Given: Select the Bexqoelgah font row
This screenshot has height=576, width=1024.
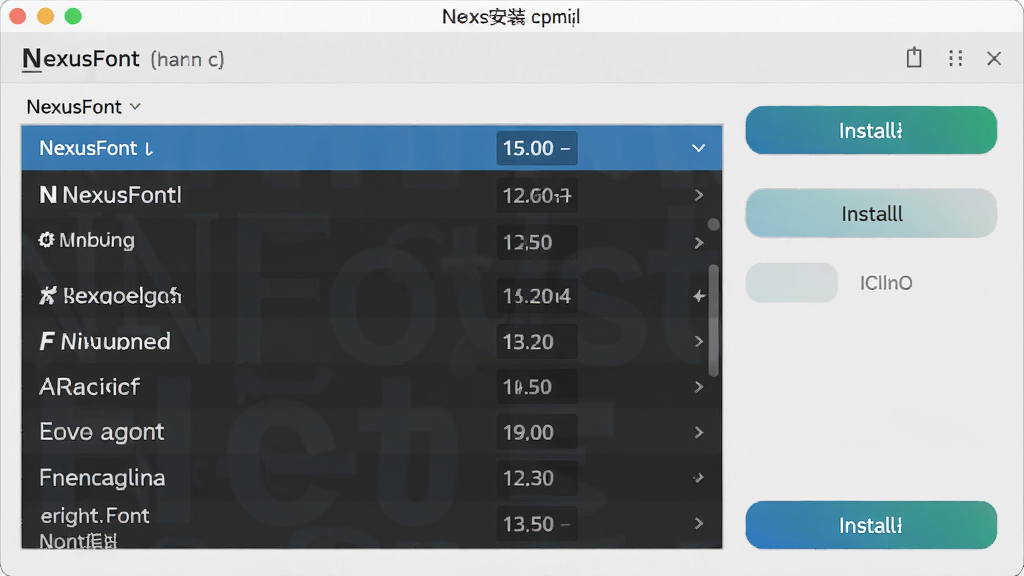Looking at the screenshot, I should (x=372, y=296).
